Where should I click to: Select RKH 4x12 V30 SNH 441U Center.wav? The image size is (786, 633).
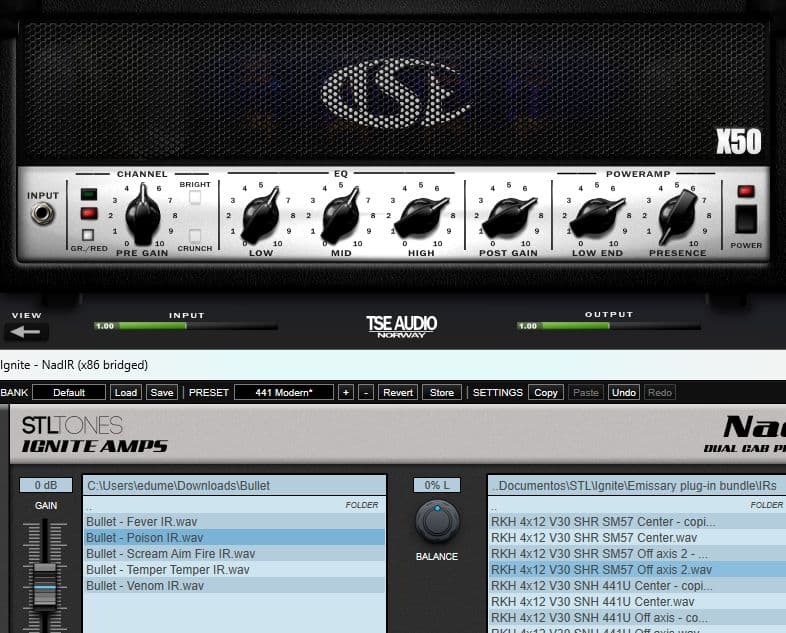[x=637, y=602]
